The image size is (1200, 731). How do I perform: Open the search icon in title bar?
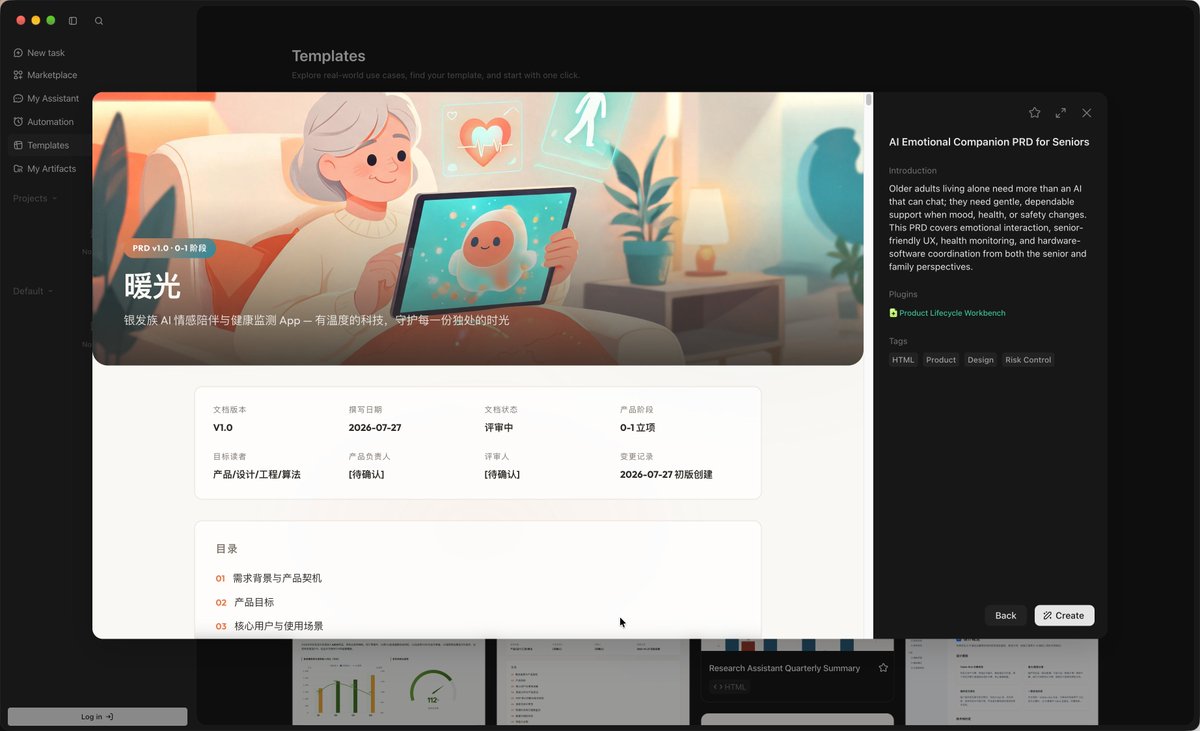point(99,20)
